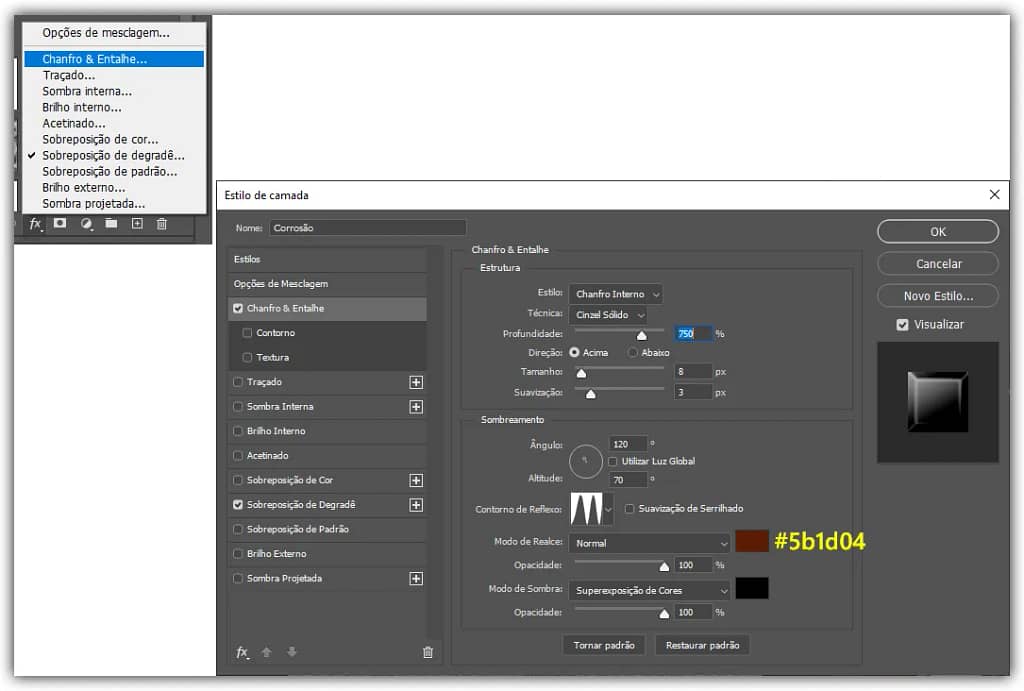Click the Altitude input field showing 70

628,480
